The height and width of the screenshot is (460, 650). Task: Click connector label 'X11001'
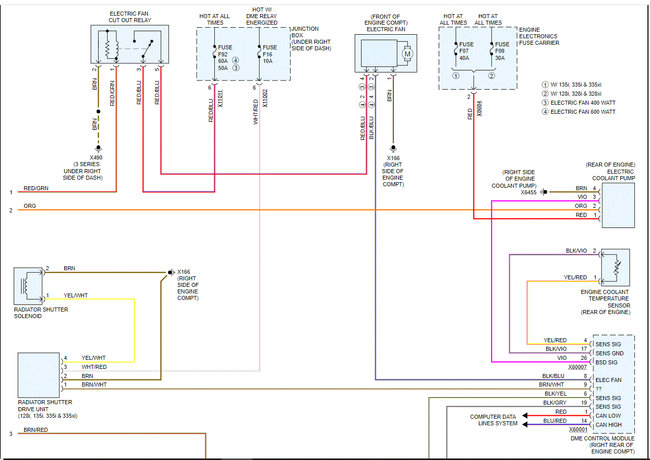click(x=221, y=99)
